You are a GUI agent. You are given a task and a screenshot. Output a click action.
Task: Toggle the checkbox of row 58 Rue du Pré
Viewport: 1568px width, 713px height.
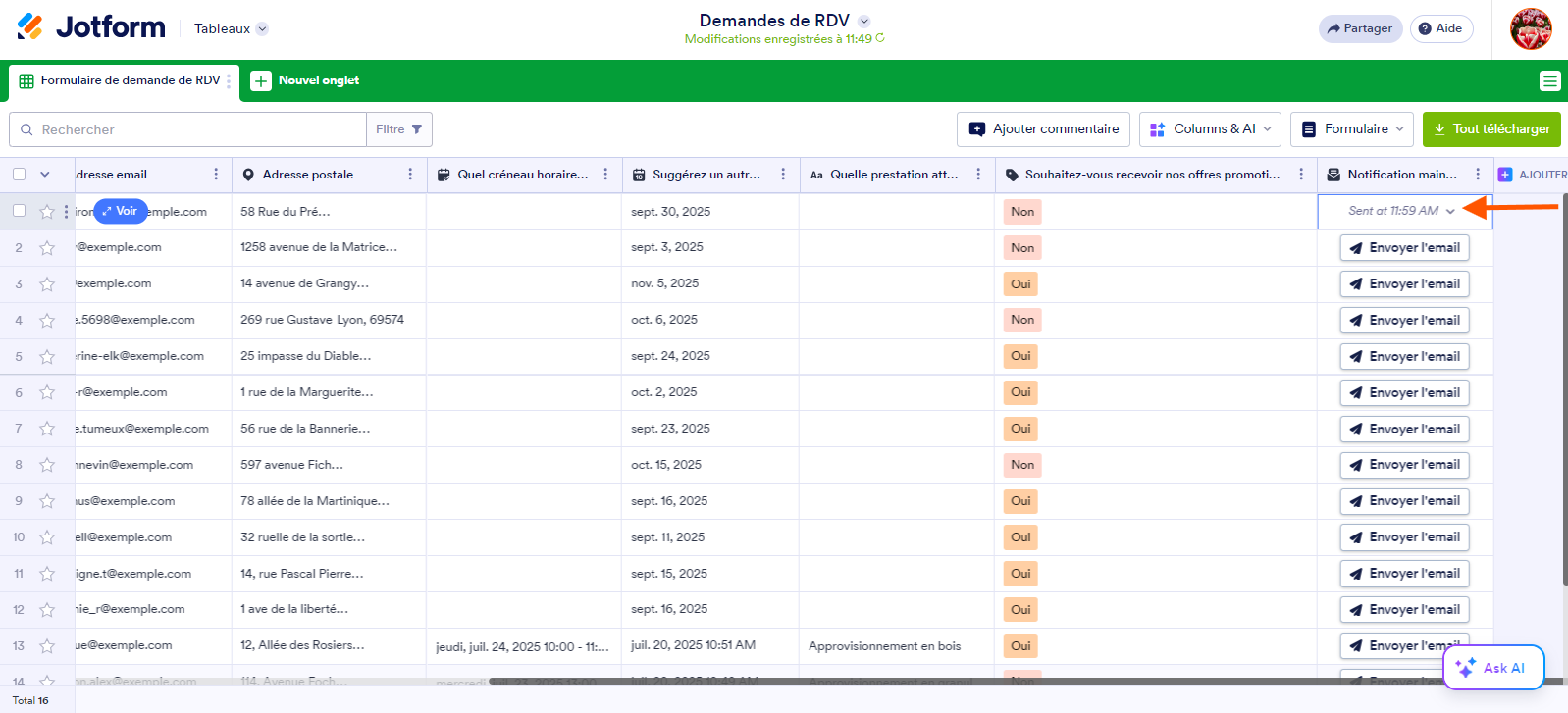point(19,211)
